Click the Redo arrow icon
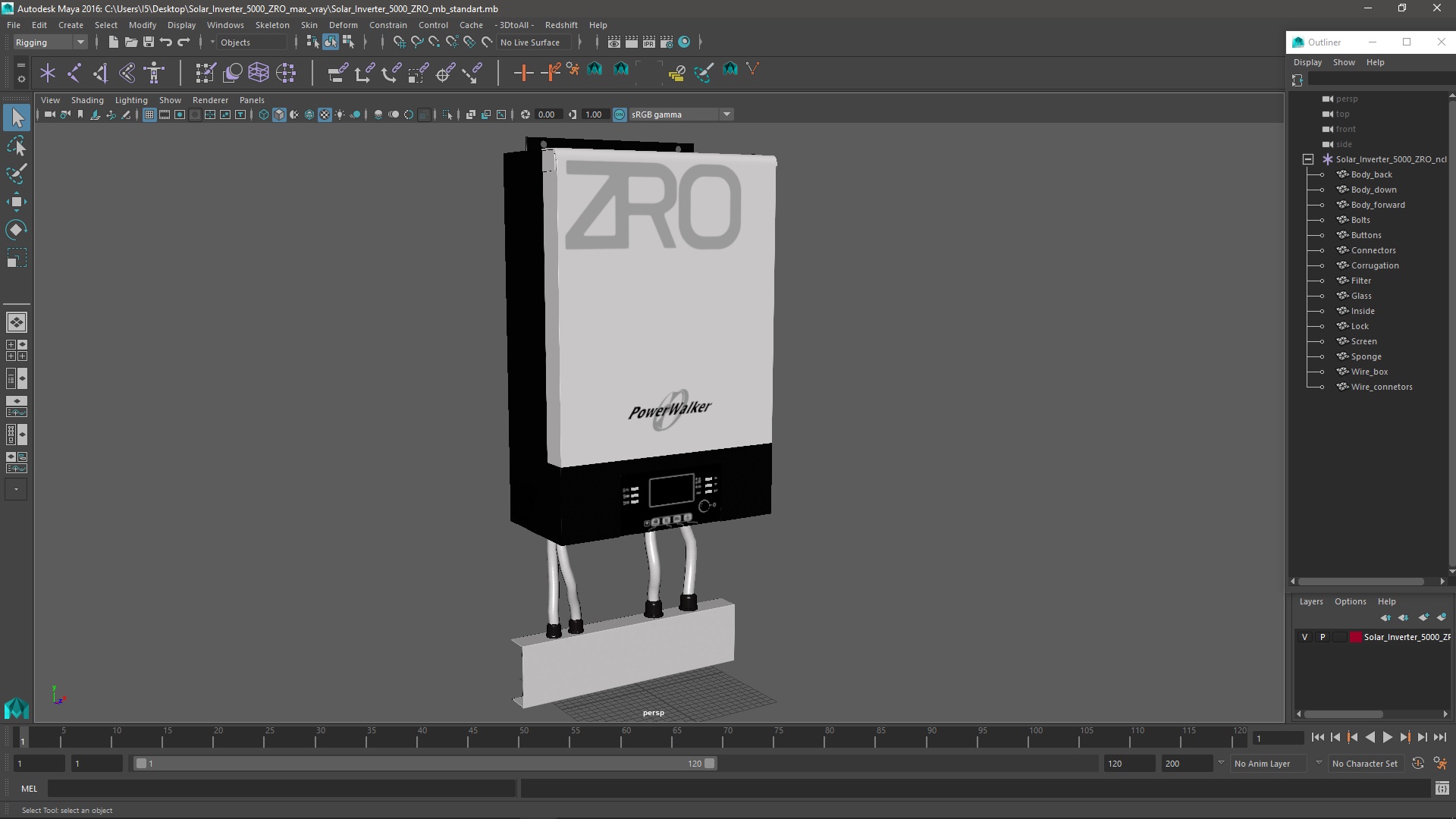This screenshot has width=1456, height=819. pyautogui.click(x=184, y=42)
